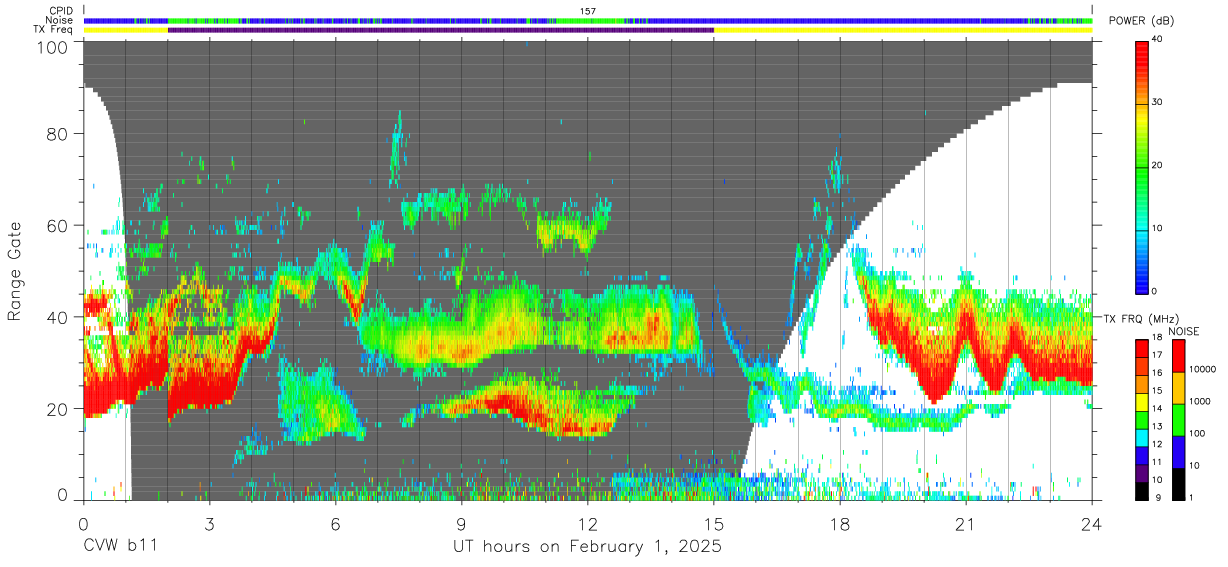Screen dimensions: 1228x567
Task: Select the "TX Freq" label at top left
Action: 55,30
